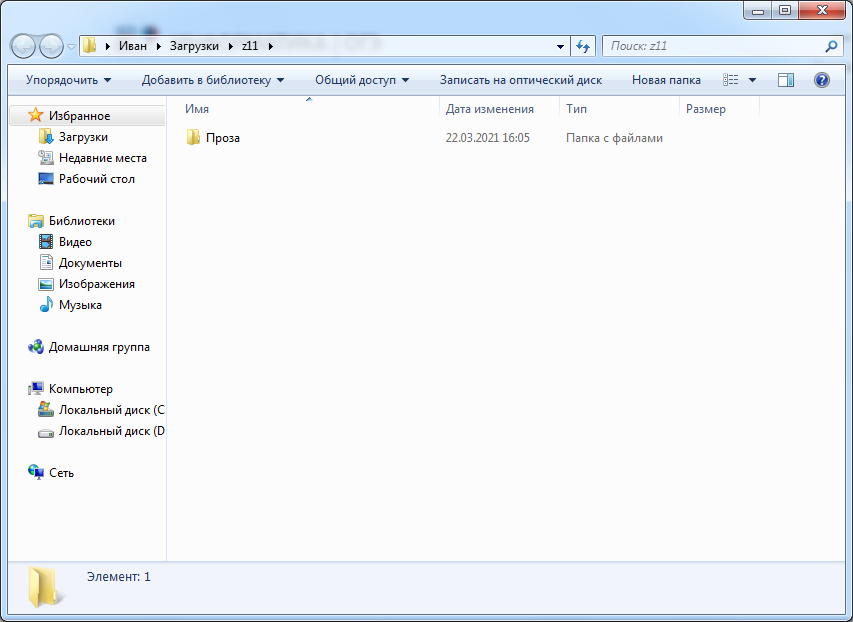853x622 pixels.
Task: Click the large folder icon in details pane
Action: [44, 587]
